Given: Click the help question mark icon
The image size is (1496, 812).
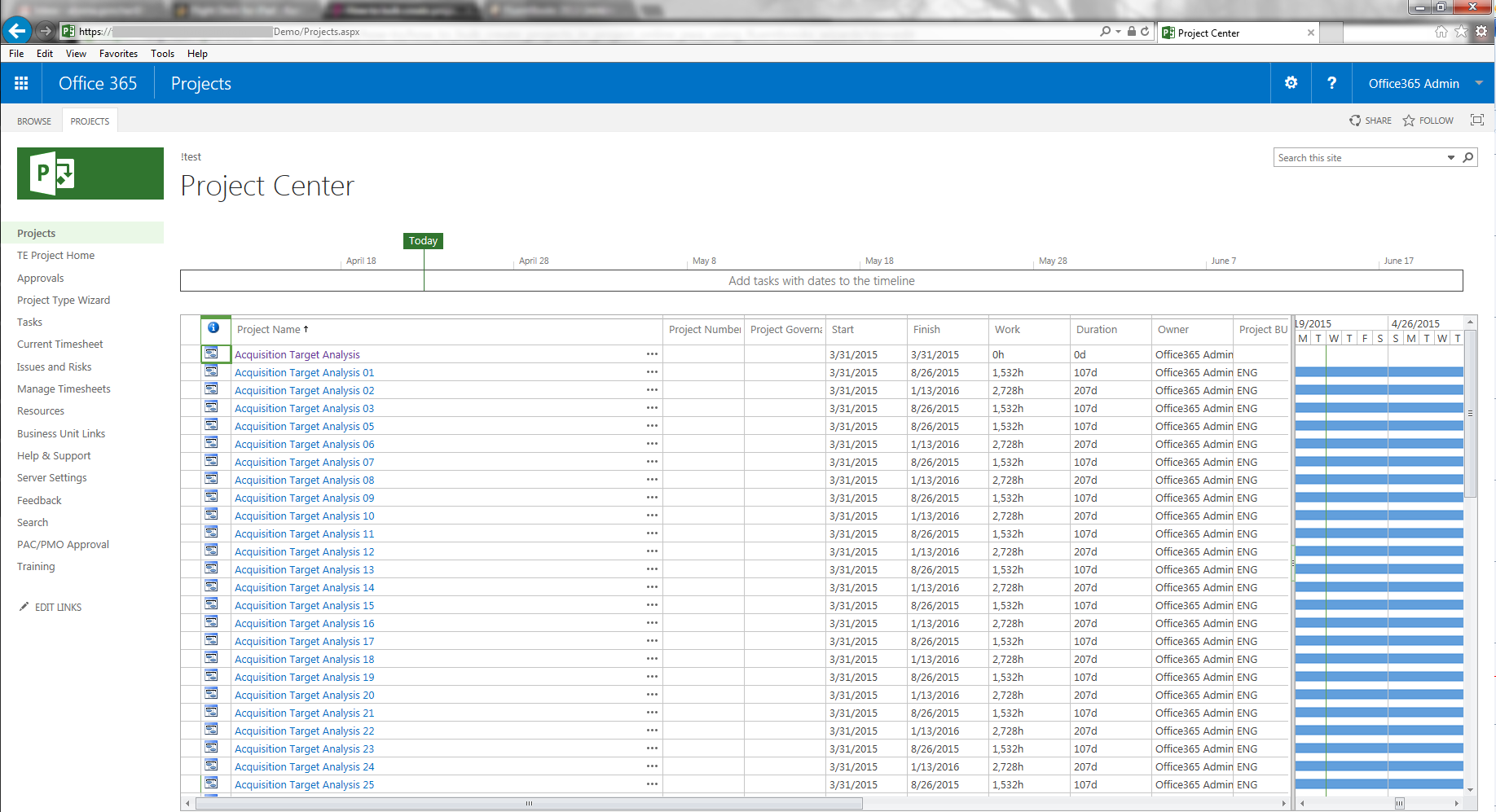Looking at the screenshot, I should [x=1331, y=83].
